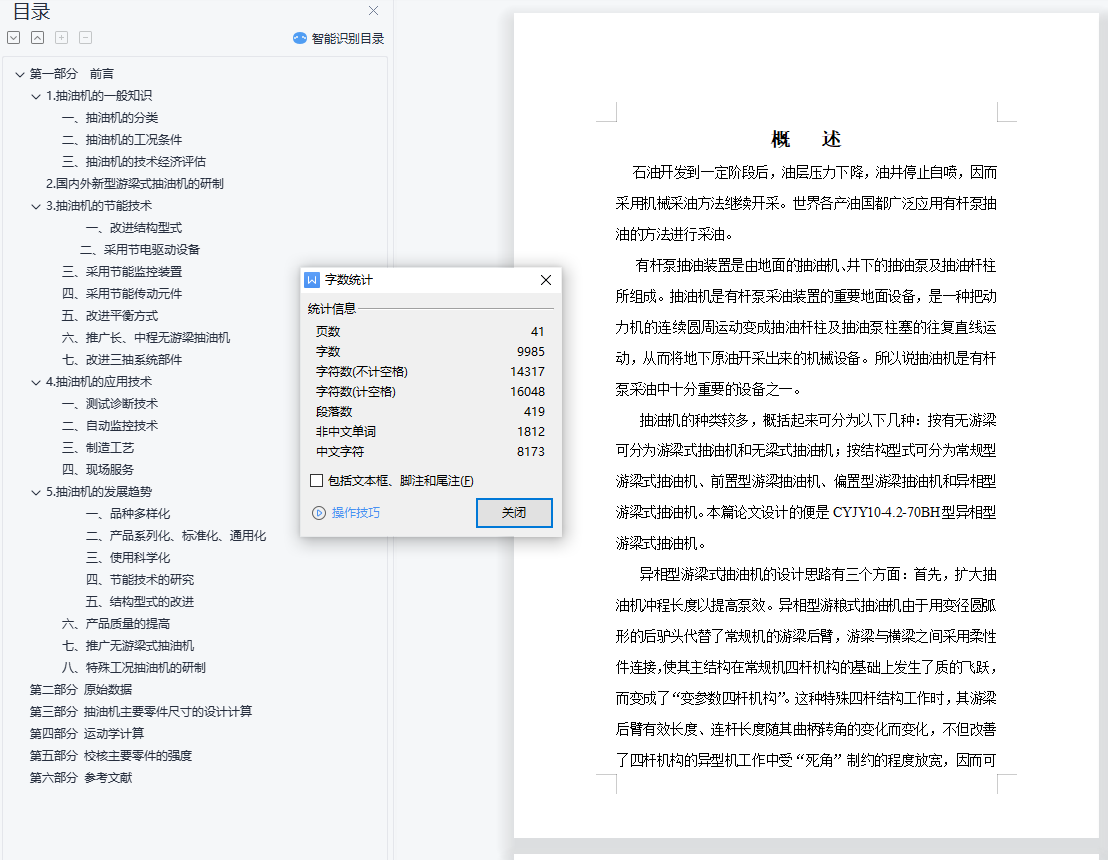
Task: Open the 操作技巧 link
Action: coord(355,513)
